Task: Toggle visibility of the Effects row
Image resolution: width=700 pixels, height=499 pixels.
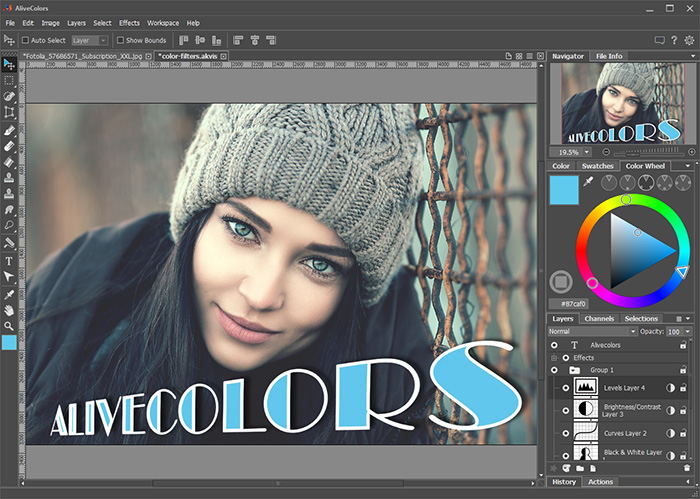Action: [x=566, y=358]
